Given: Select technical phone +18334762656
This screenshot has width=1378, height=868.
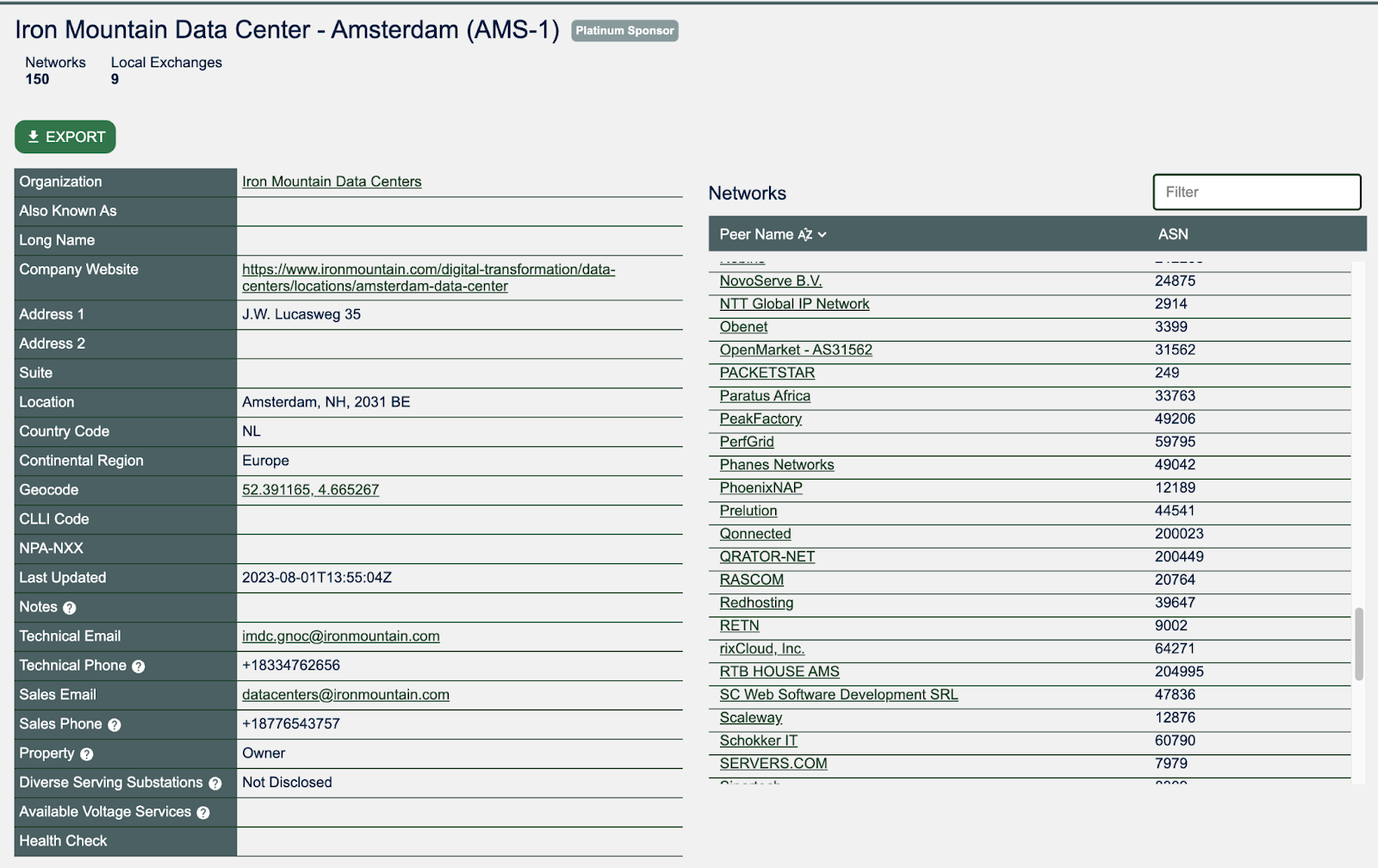Looking at the screenshot, I should [291, 666].
